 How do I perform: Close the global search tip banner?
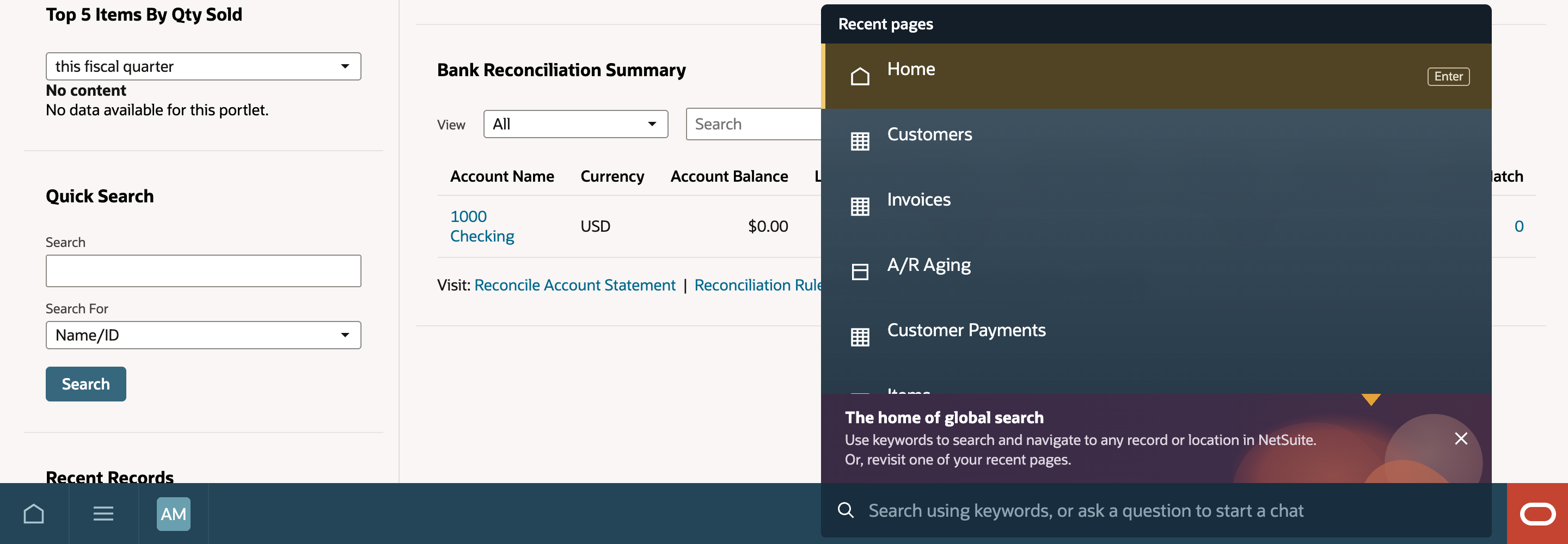pos(1461,438)
